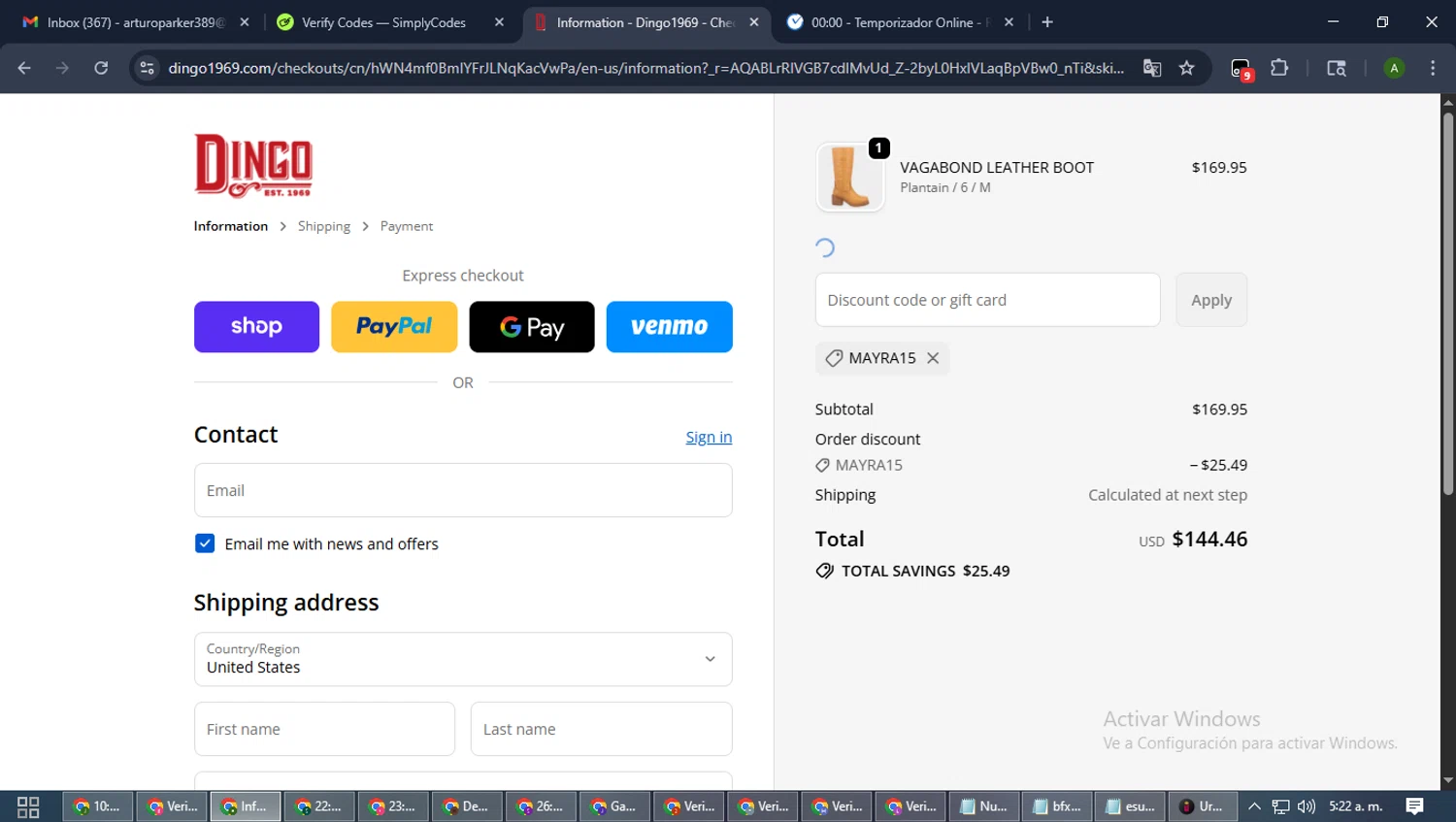Open the Windows notification center icon
The image size is (1456, 822).
1415,806
